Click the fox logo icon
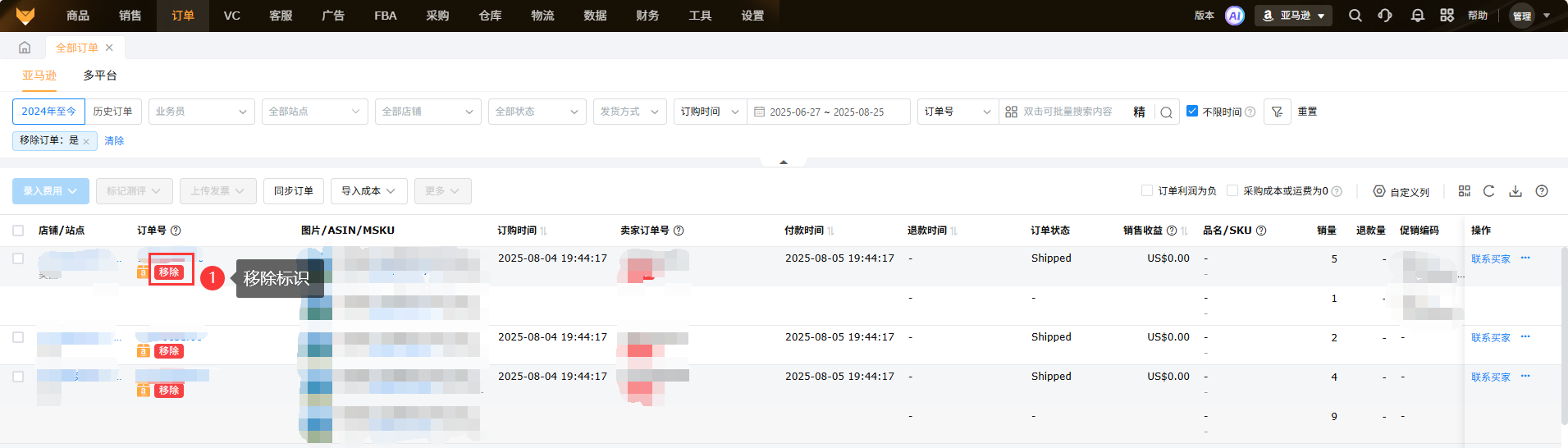Image resolution: width=1568 pixels, height=448 pixels. [x=25, y=16]
